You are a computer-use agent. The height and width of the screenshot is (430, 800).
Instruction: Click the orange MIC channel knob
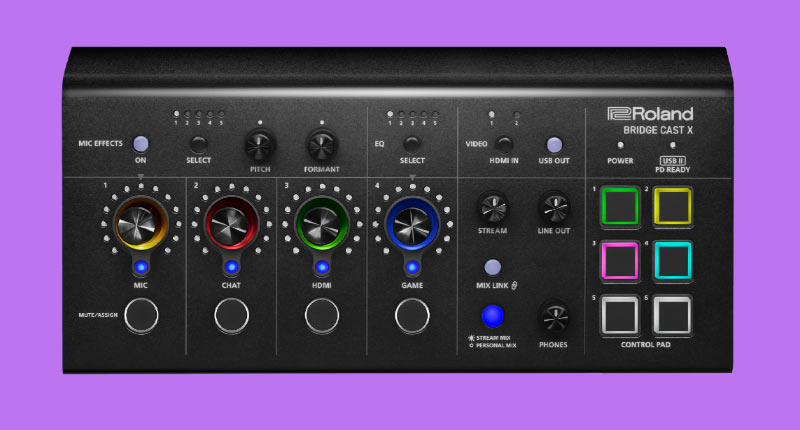point(141,223)
